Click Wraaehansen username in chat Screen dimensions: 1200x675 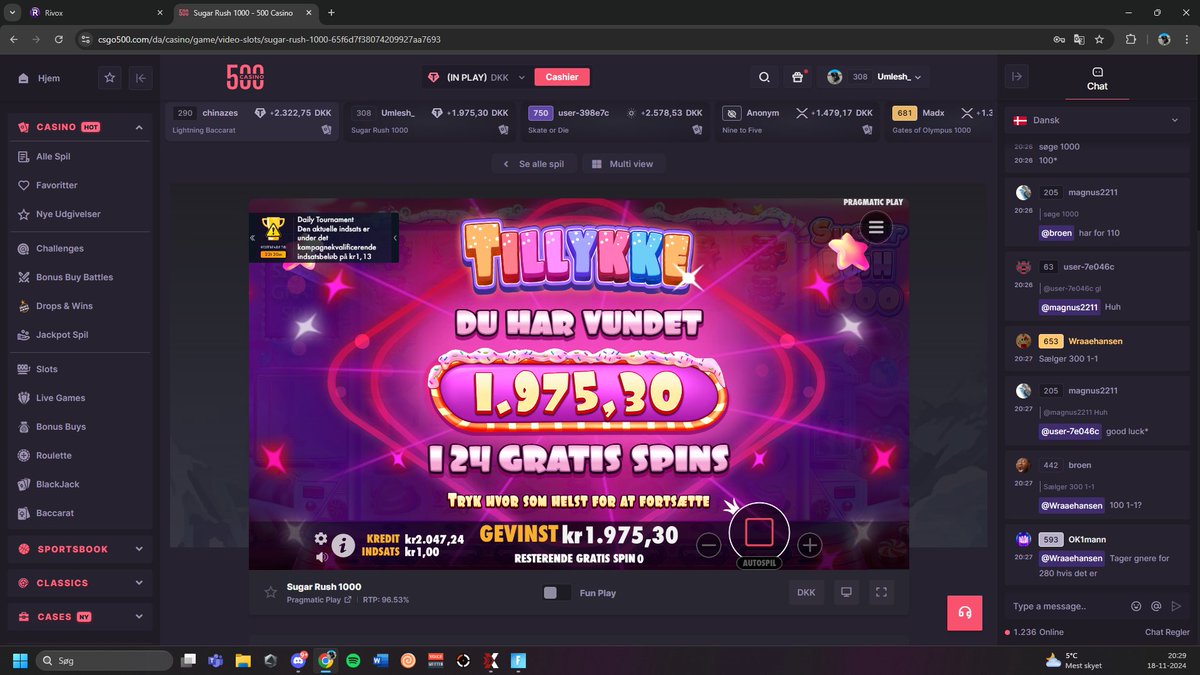1095,341
